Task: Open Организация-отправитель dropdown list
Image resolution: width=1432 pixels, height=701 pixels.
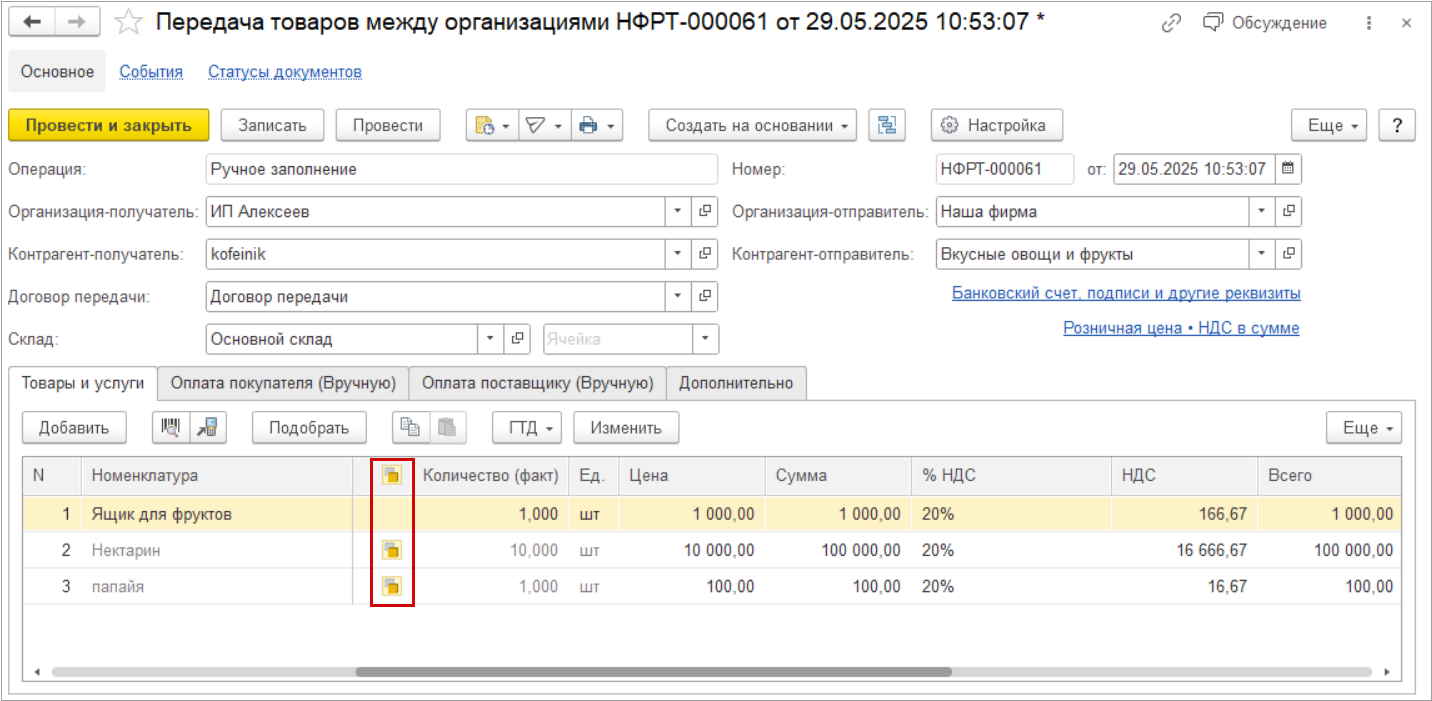Action: pyautogui.click(x=1262, y=212)
